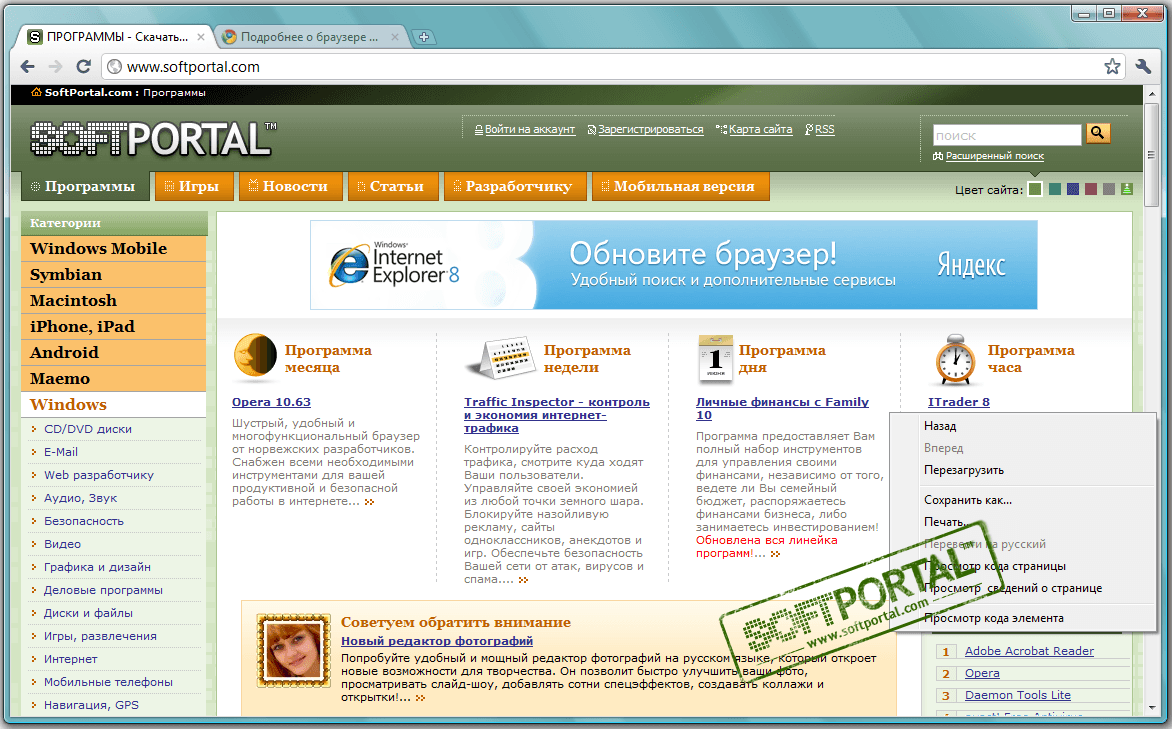Open Traffic Inspector program link
Image resolution: width=1172 pixels, height=729 pixels.
(557, 415)
